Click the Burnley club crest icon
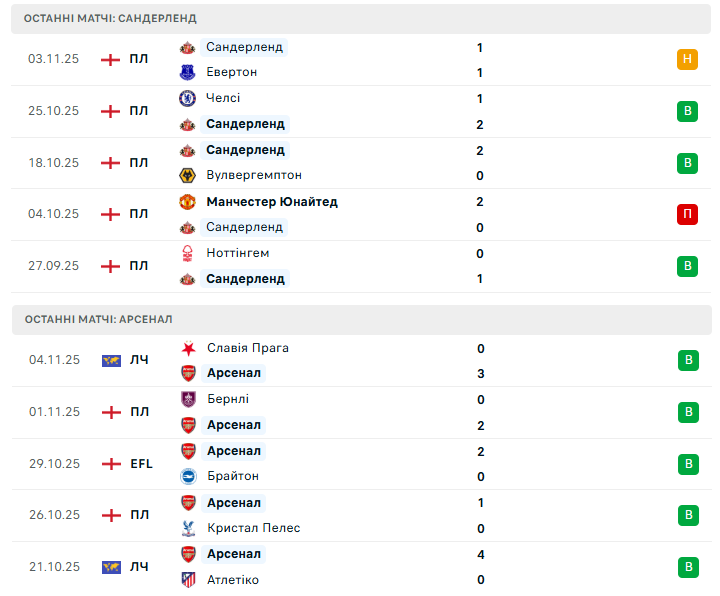 (x=188, y=399)
